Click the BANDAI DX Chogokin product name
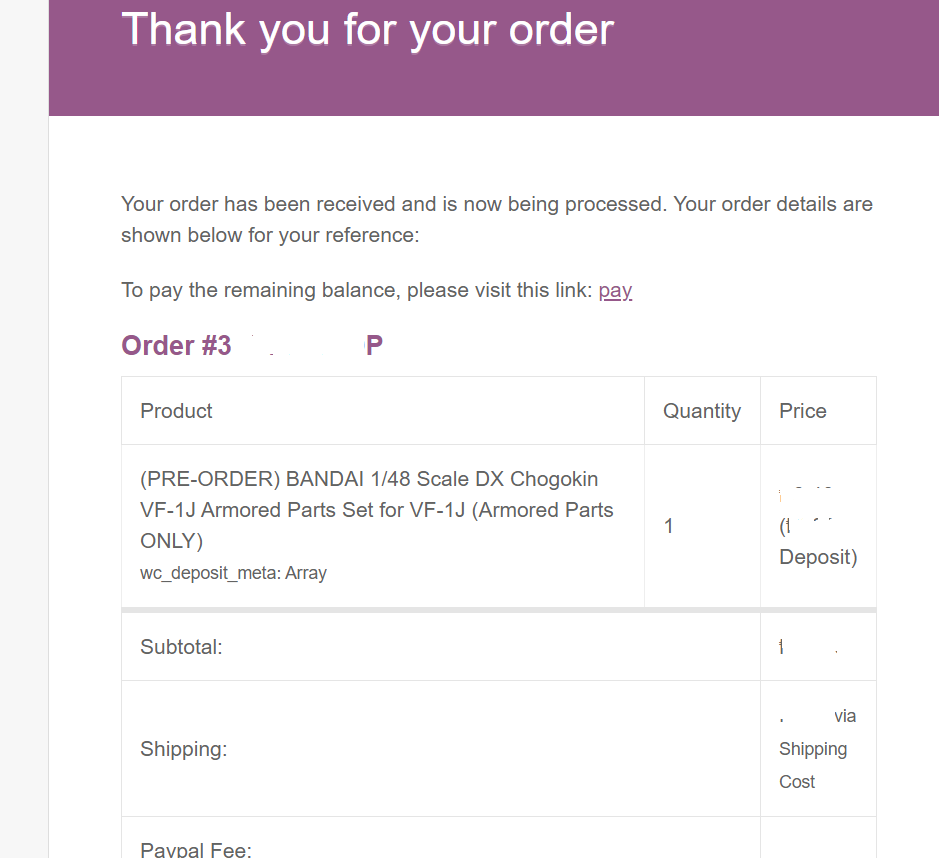 377,510
